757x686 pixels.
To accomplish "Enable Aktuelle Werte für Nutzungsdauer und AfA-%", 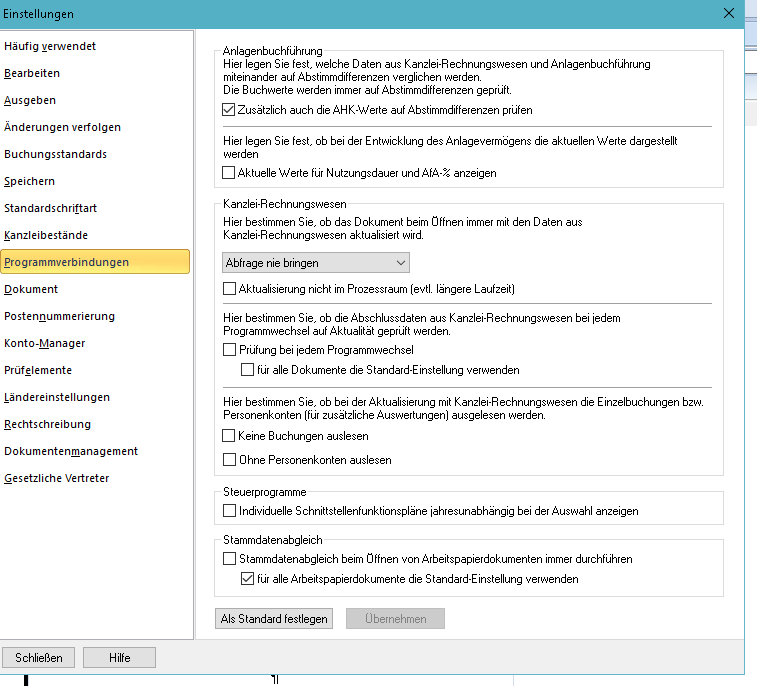I will point(229,173).
